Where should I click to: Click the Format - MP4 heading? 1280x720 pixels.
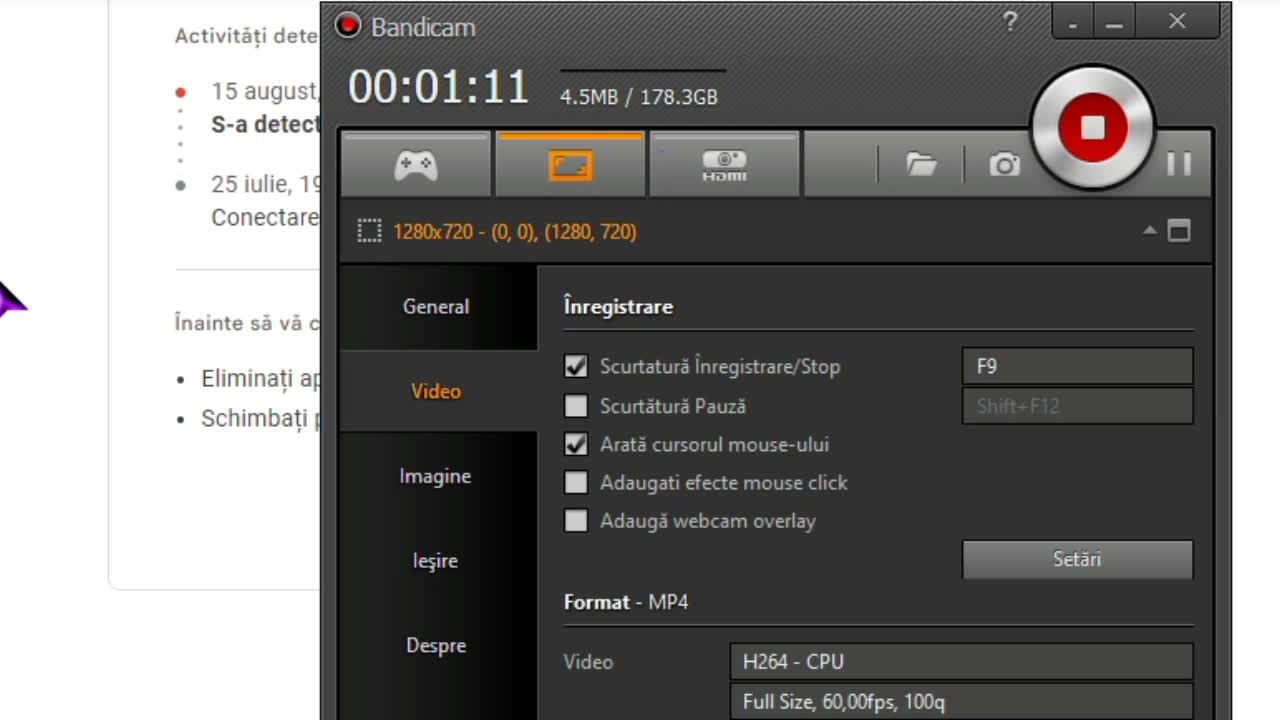click(626, 602)
